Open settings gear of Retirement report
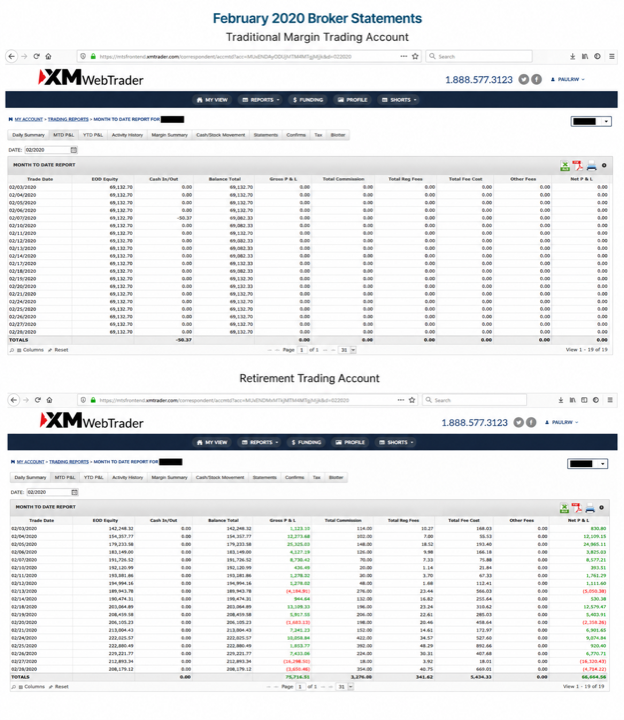The height and width of the screenshot is (720, 624). 601,507
